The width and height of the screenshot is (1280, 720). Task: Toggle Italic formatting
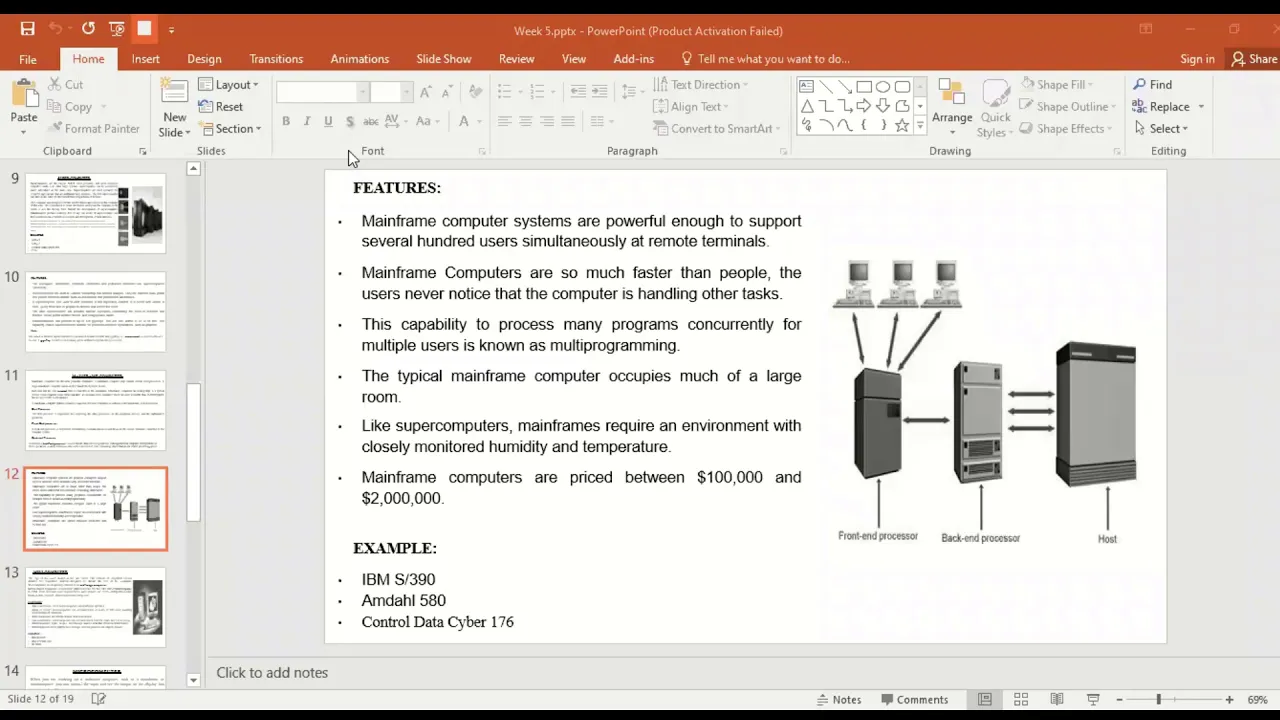(307, 121)
